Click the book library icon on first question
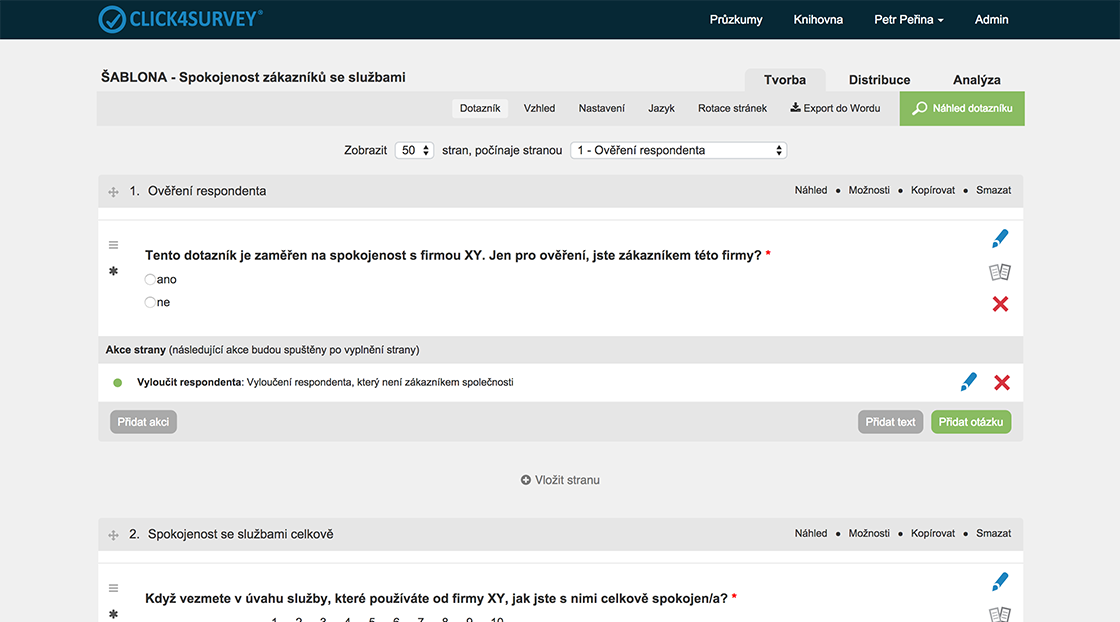This screenshot has height=622, width=1120. pos(1000,272)
